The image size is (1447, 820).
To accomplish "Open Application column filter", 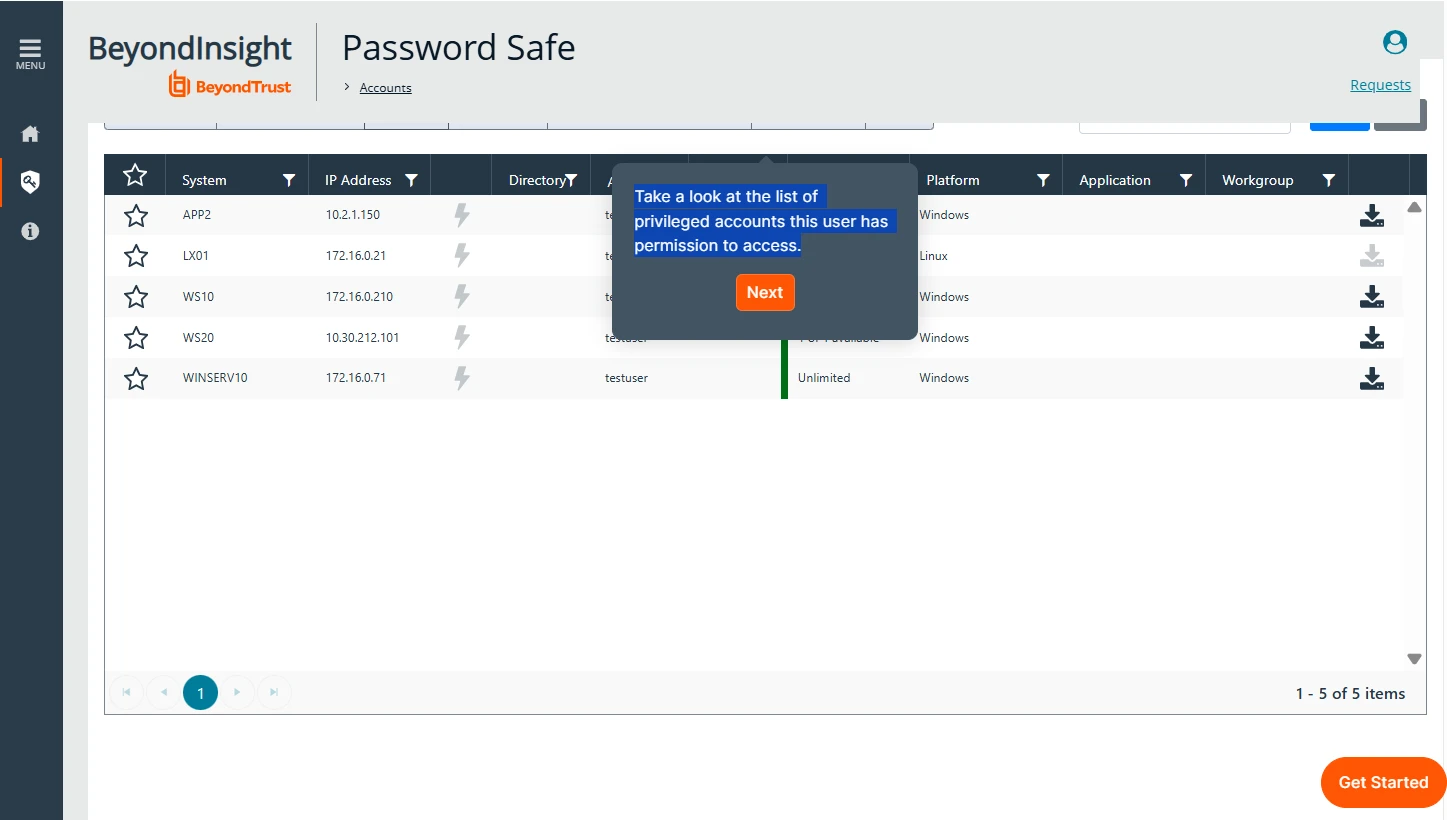I will 1186,181.
